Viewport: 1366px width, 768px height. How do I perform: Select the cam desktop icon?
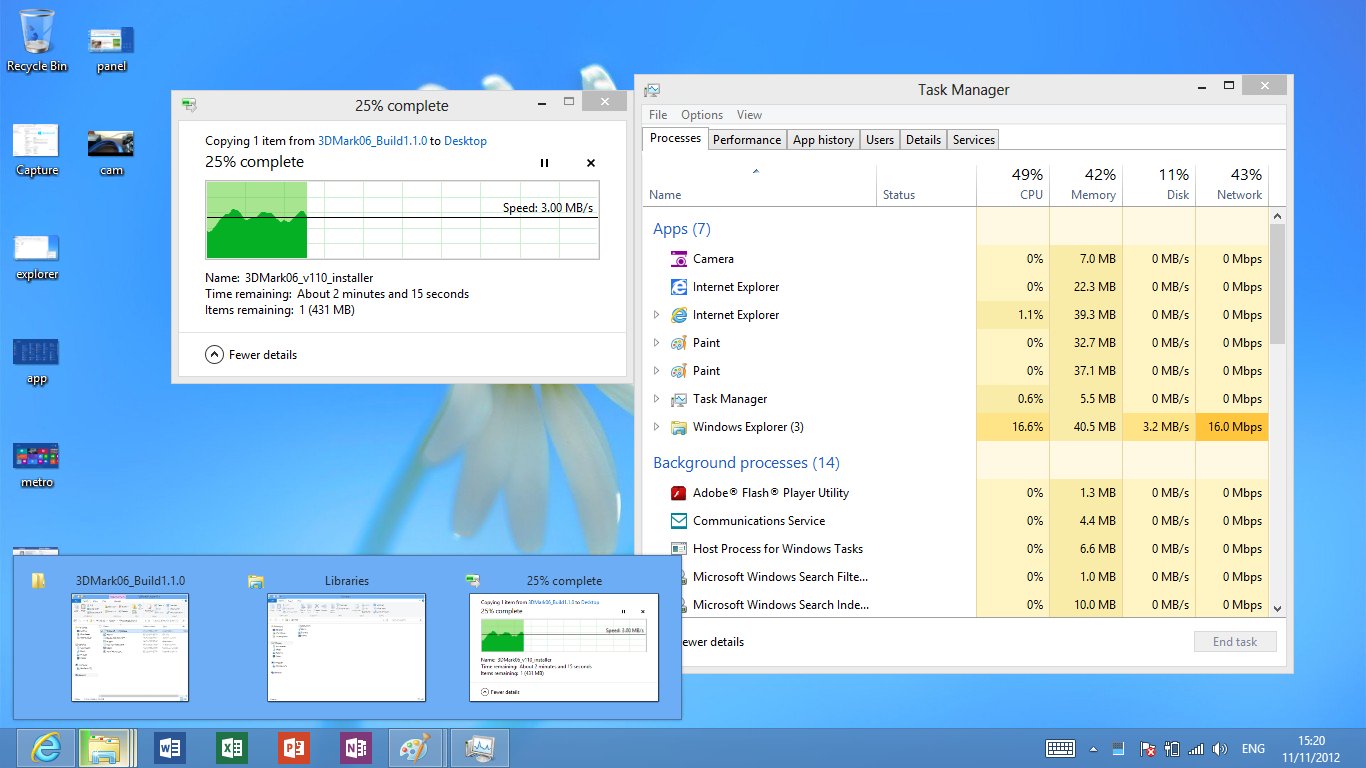coord(111,153)
